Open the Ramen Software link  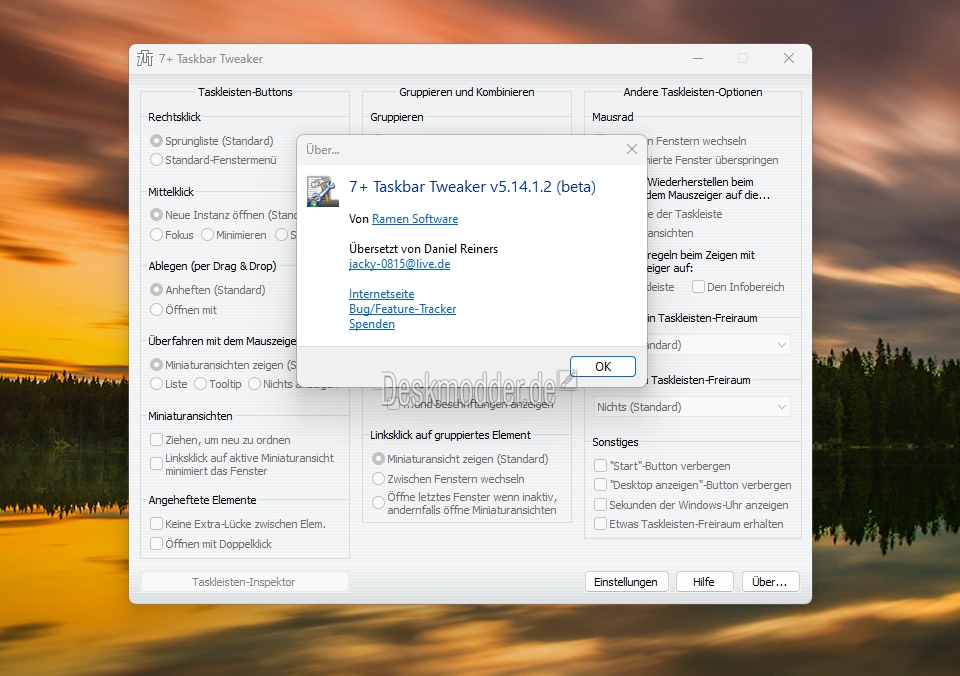[415, 219]
